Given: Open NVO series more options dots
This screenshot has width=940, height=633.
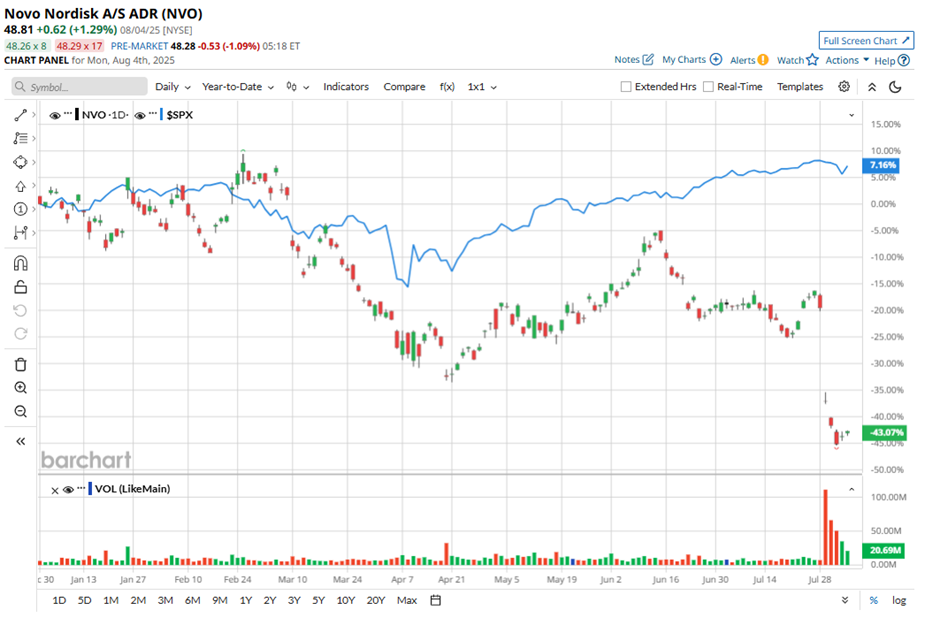Looking at the screenshot, I should [x=68, y=114].
